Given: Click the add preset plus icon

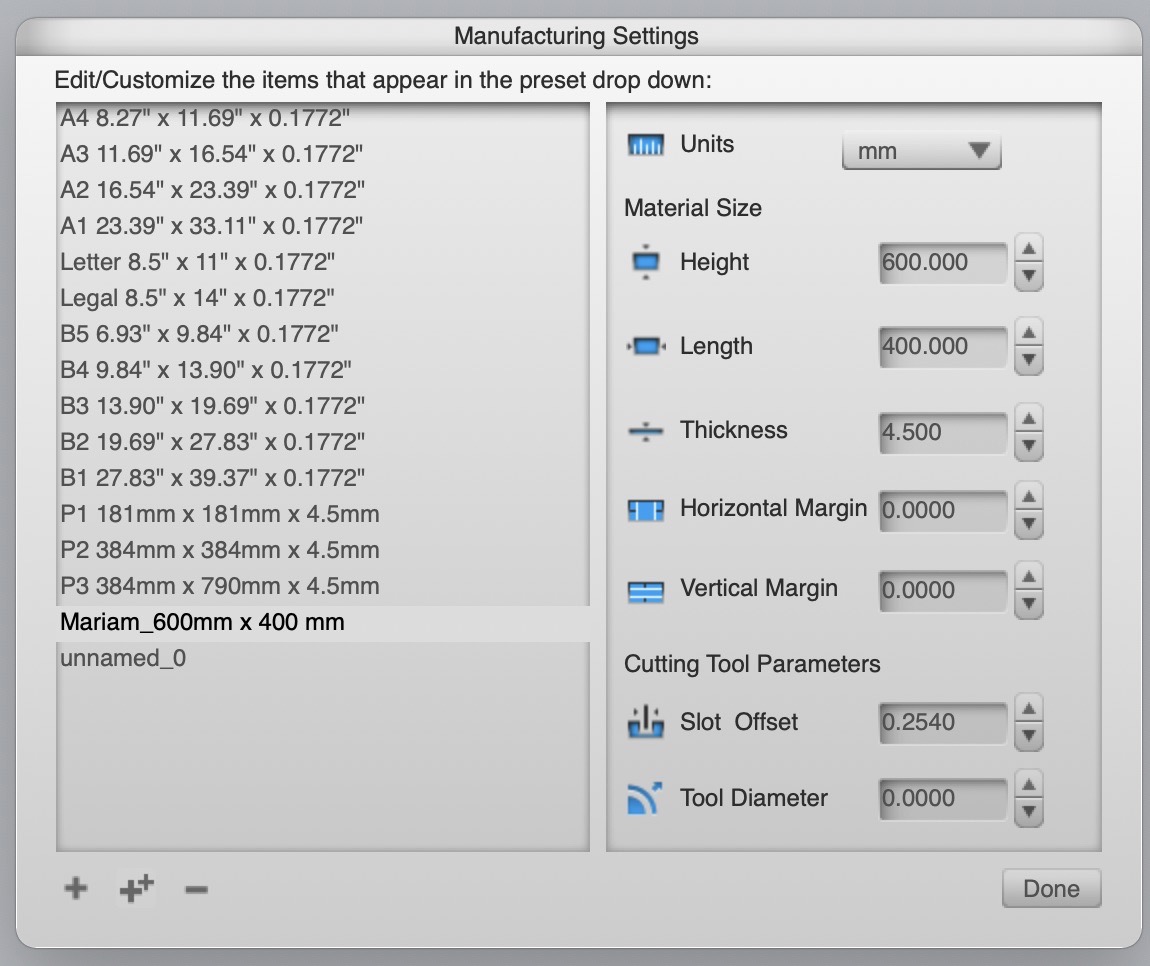Looking at the screenshot, I should click(x=75, y=888).
